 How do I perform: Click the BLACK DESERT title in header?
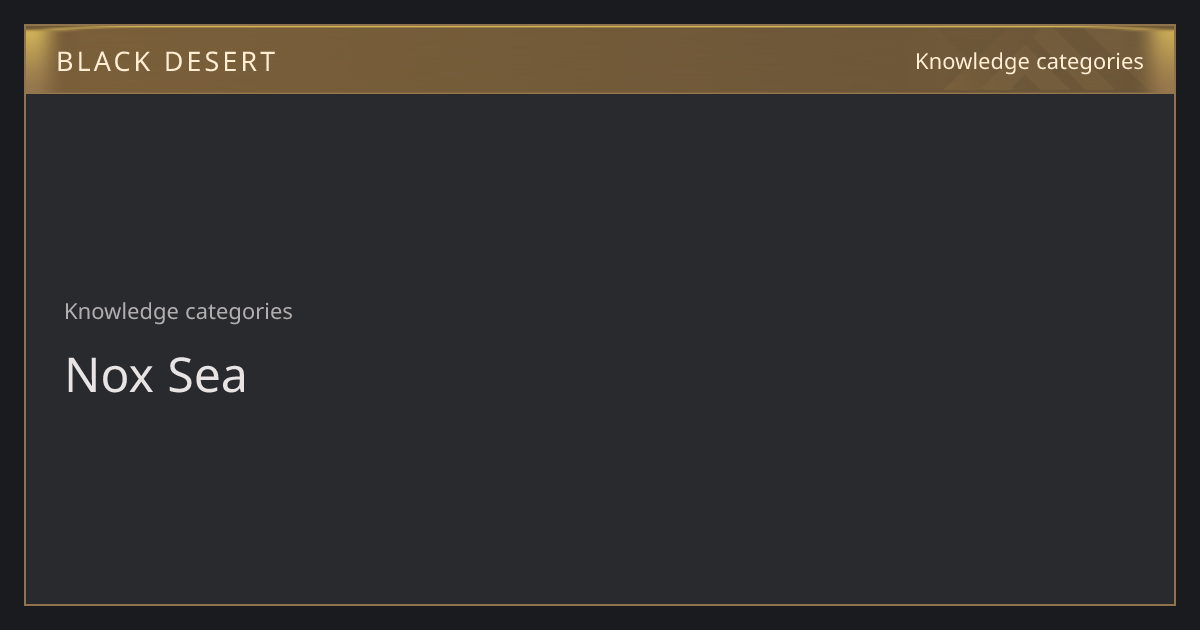[x=166, y=62]
